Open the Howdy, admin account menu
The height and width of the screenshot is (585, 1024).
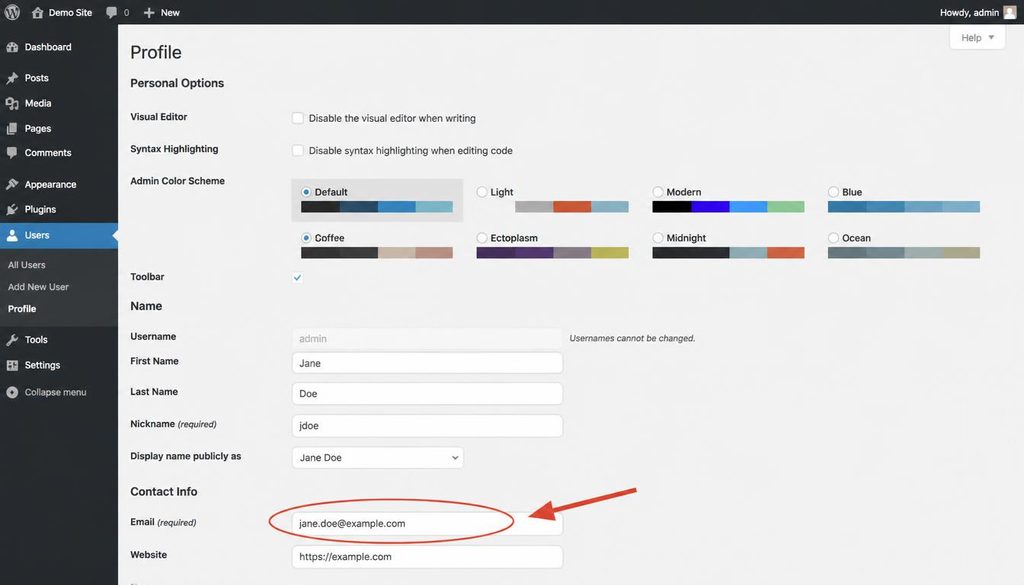[x=978, y=12]
